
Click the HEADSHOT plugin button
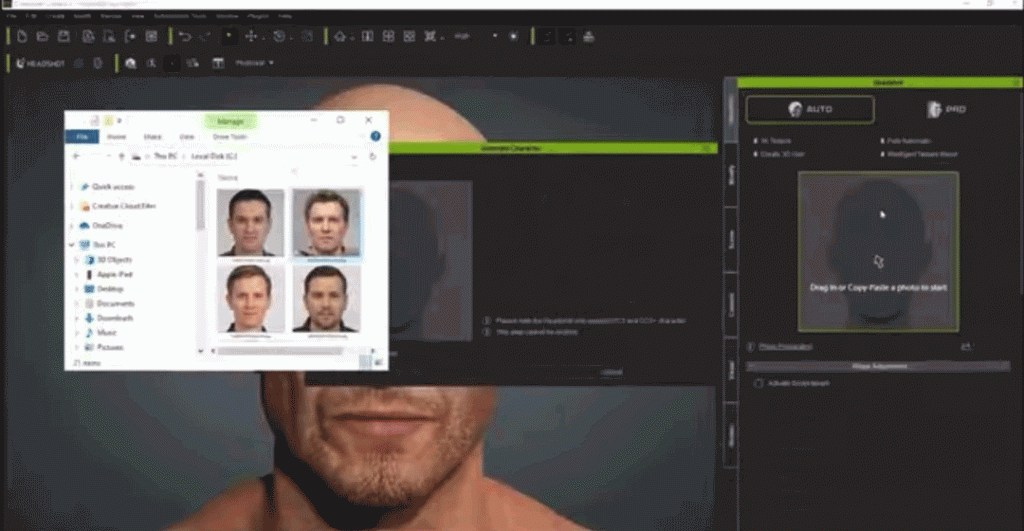click(x=40, y=63)
